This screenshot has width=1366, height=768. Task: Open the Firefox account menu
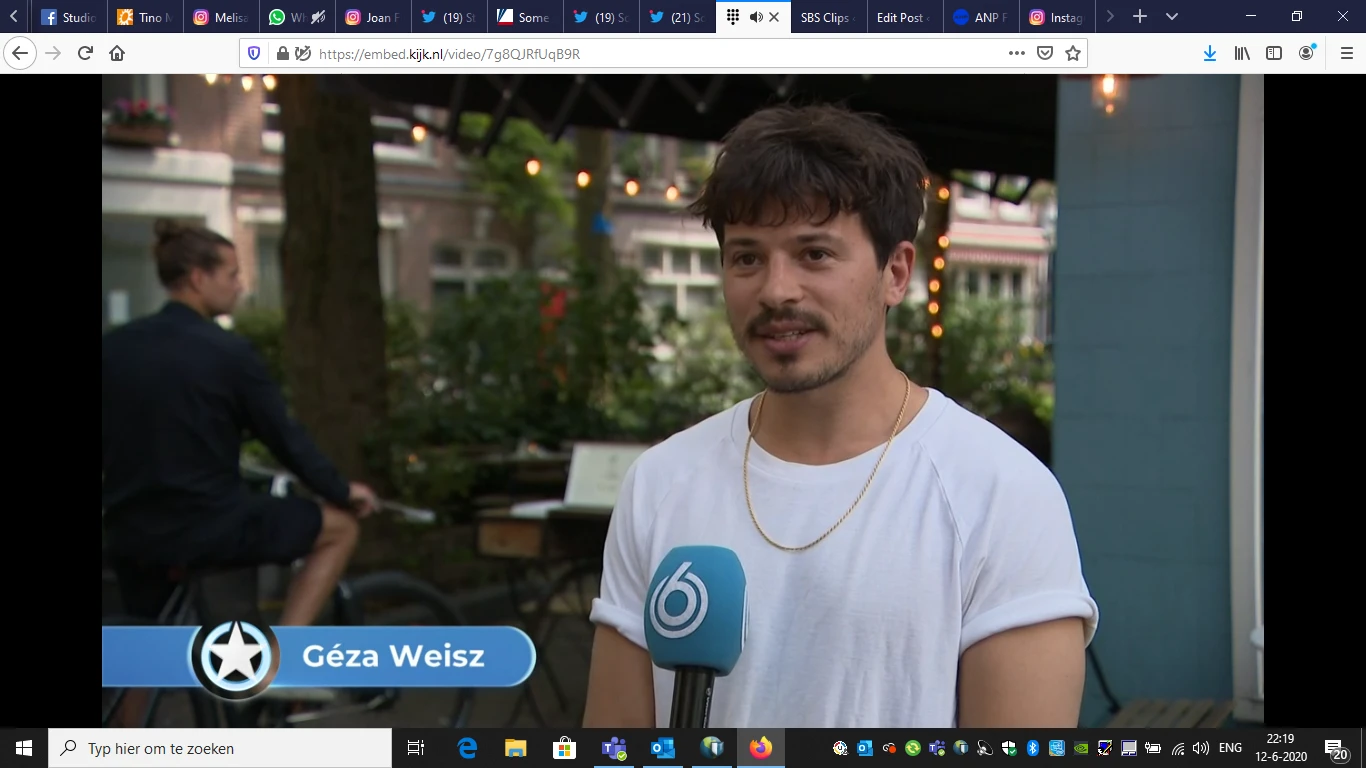1306,54
